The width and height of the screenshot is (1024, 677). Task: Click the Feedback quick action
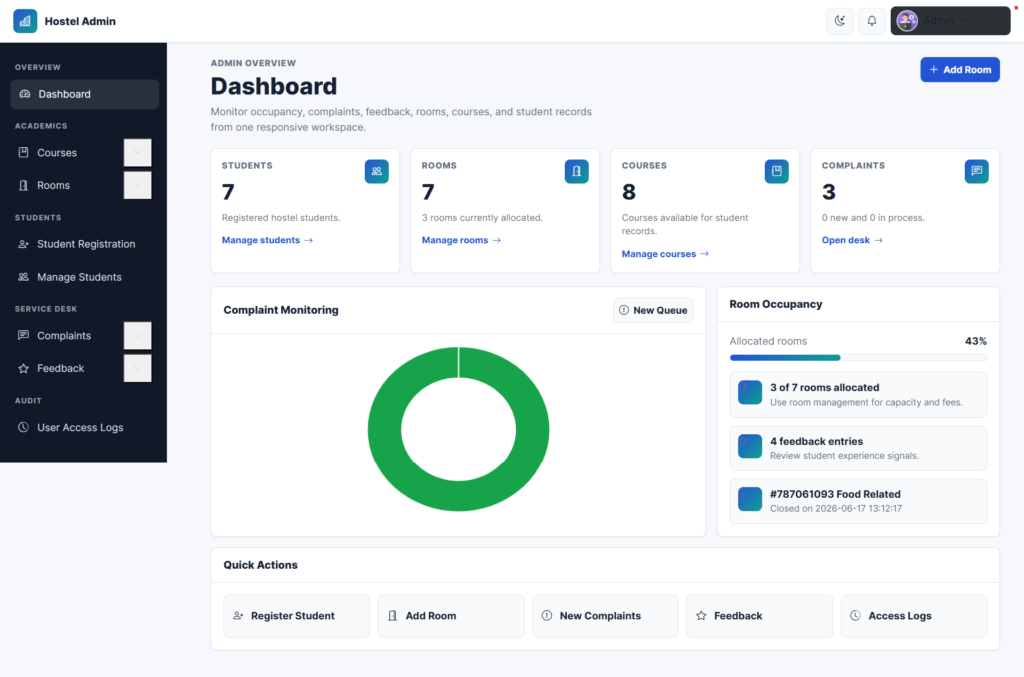[760, 616]
